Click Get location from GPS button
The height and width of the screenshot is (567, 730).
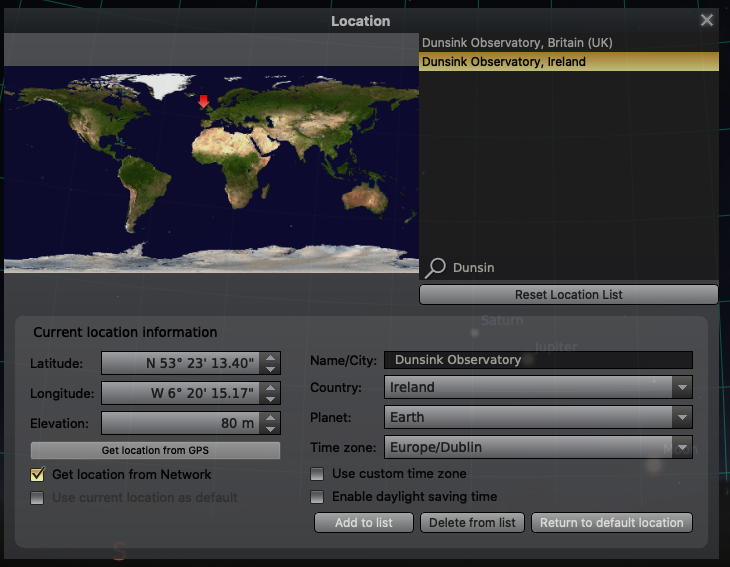coord(155,450)
